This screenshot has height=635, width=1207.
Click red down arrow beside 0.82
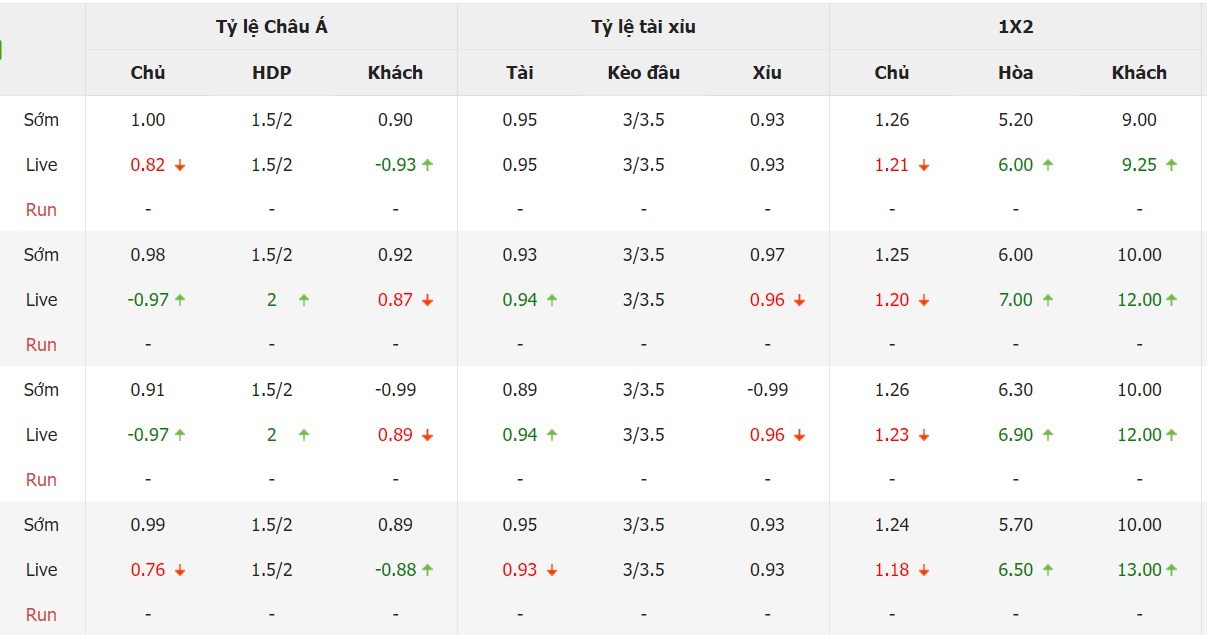180,166
